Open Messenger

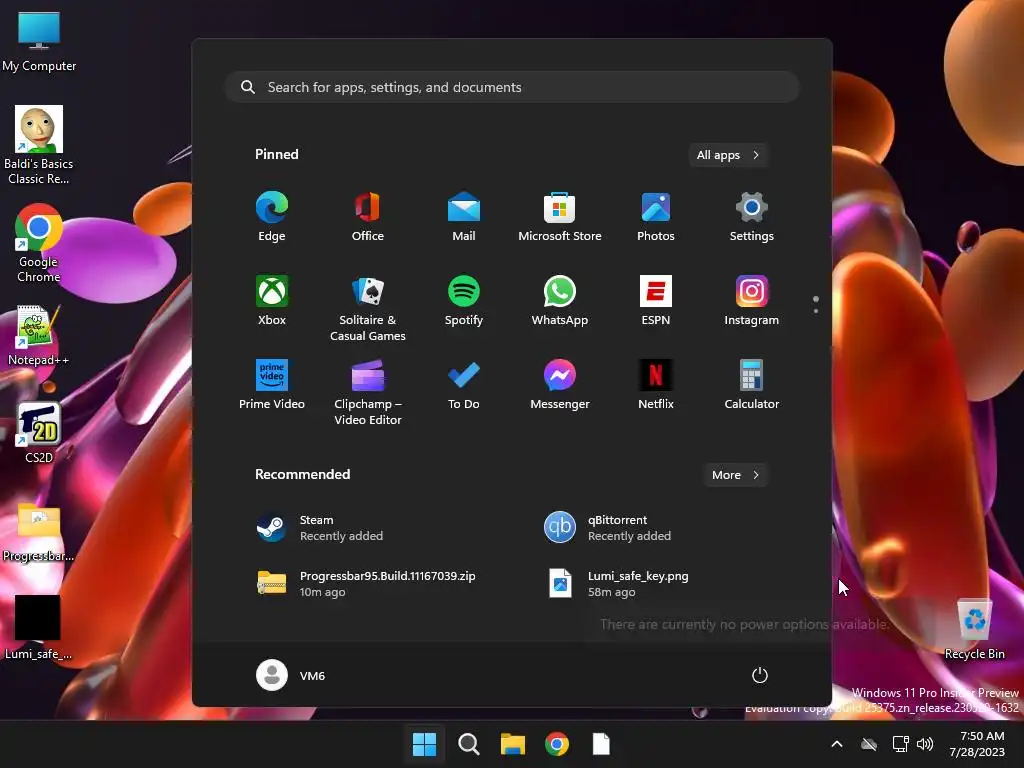coord(560,385)
